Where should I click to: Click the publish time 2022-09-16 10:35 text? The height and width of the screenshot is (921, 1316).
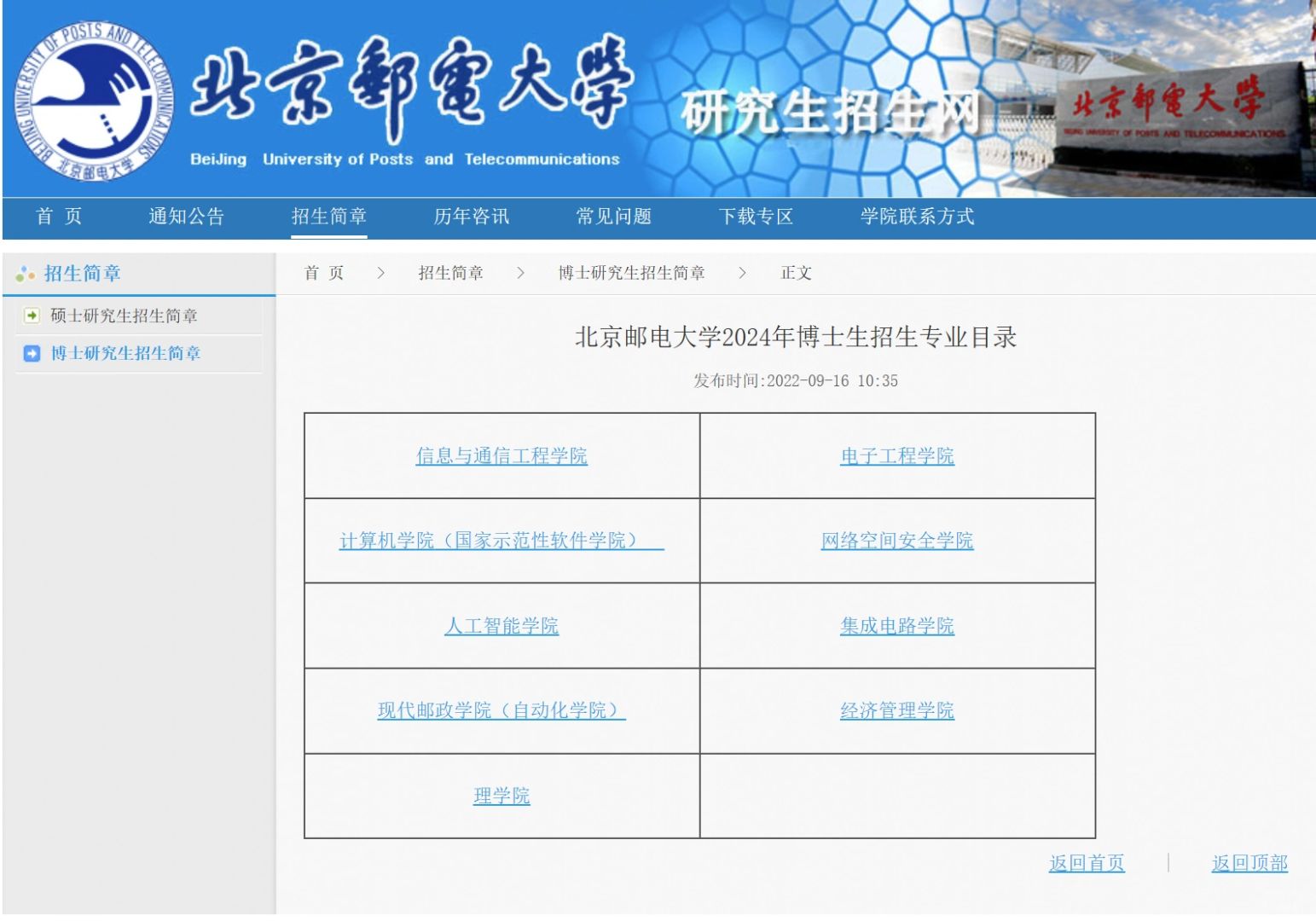(796, 380)
